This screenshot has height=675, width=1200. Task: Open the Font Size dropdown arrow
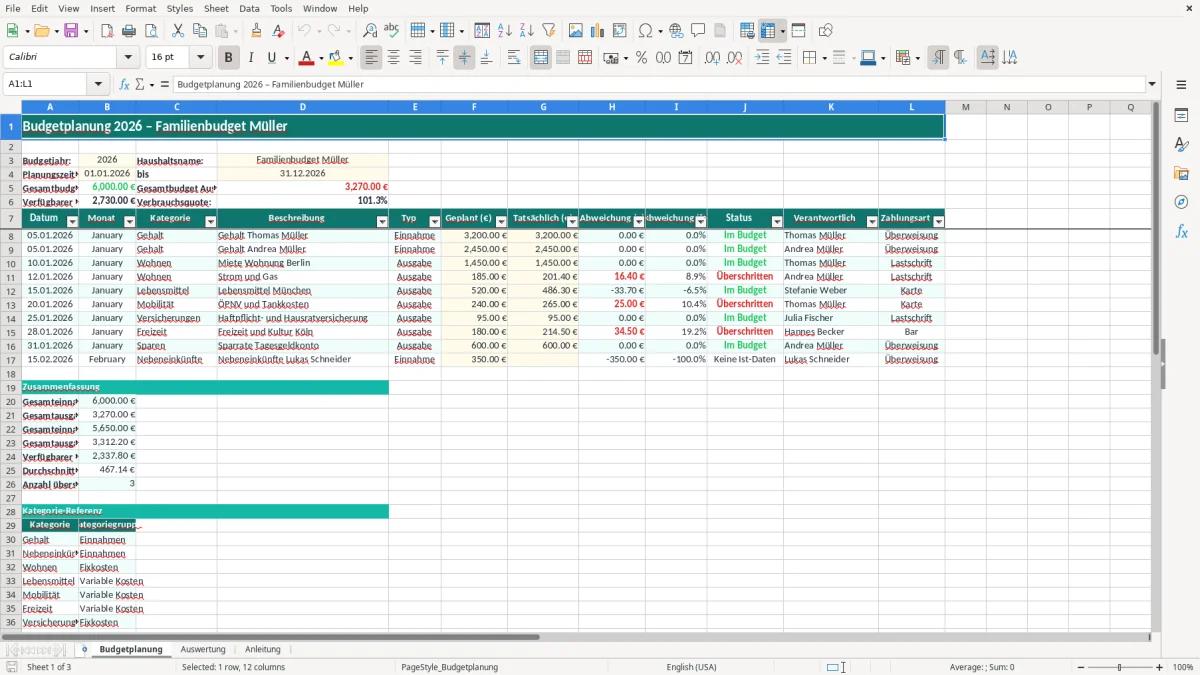(201, 58)
